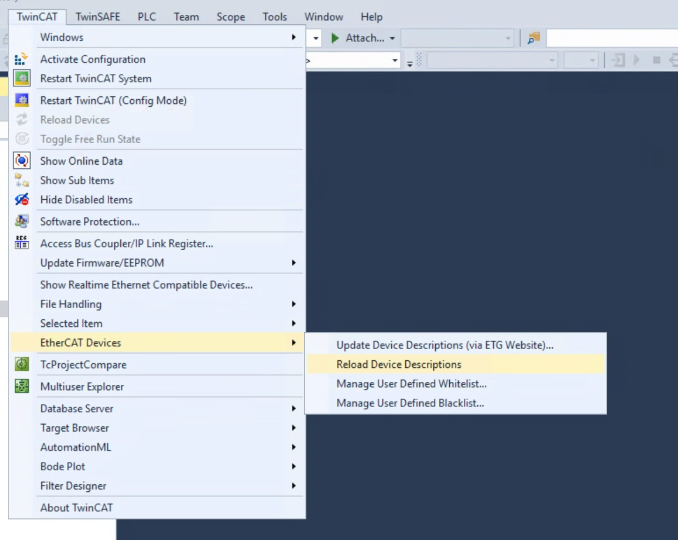The height and width of the screenshot is (540, 678).
Task: Open the dropdown arrow left of the Attach button
Action: [316, 38]
